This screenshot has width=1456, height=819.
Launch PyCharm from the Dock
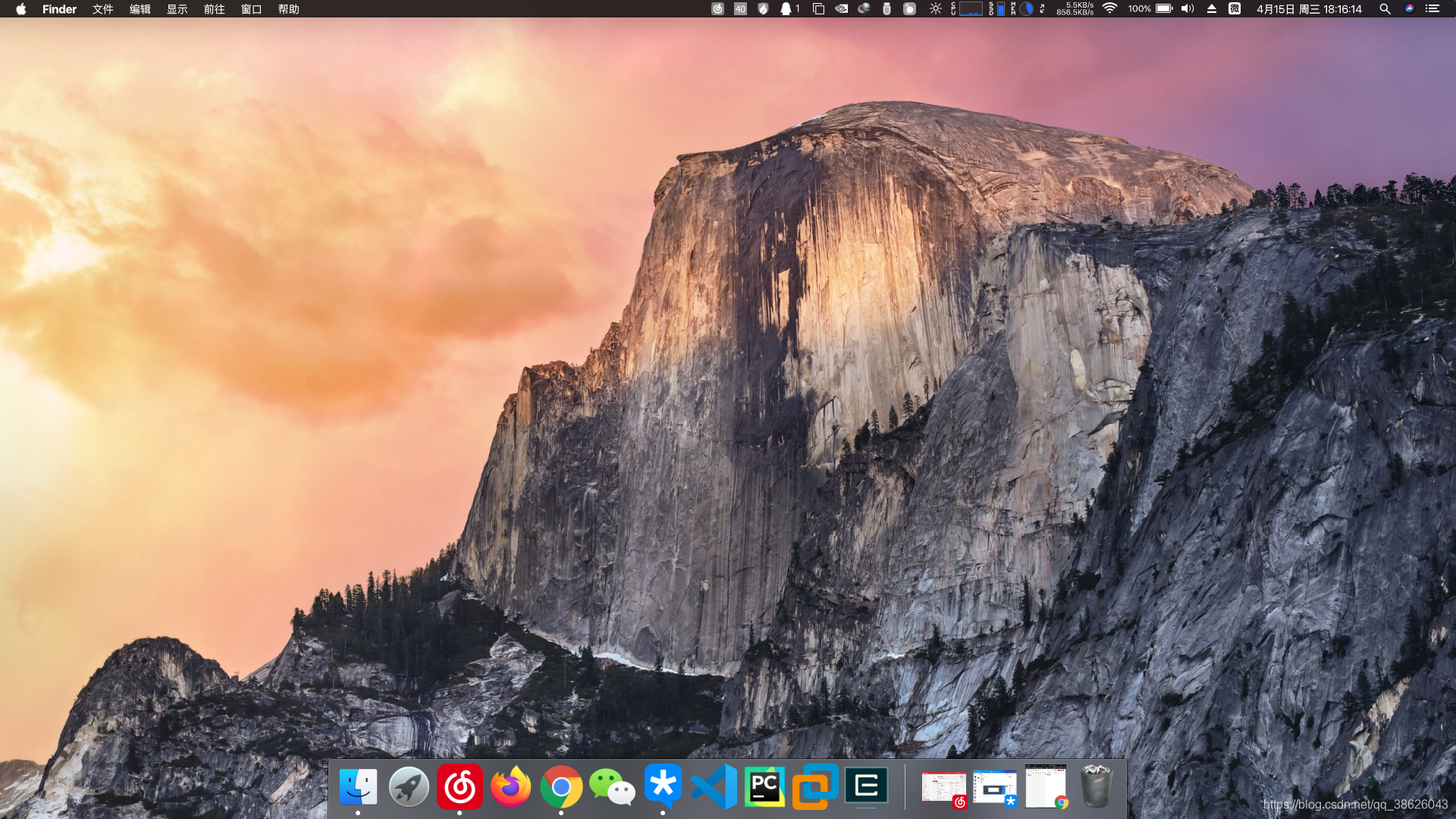tap(764, 787)
